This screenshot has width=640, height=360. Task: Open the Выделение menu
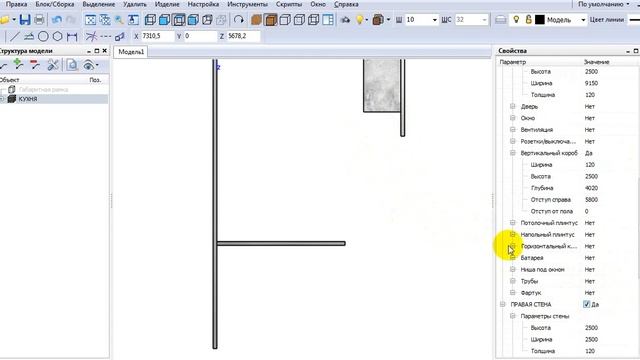pyautogui.click(x=99, y=4)
